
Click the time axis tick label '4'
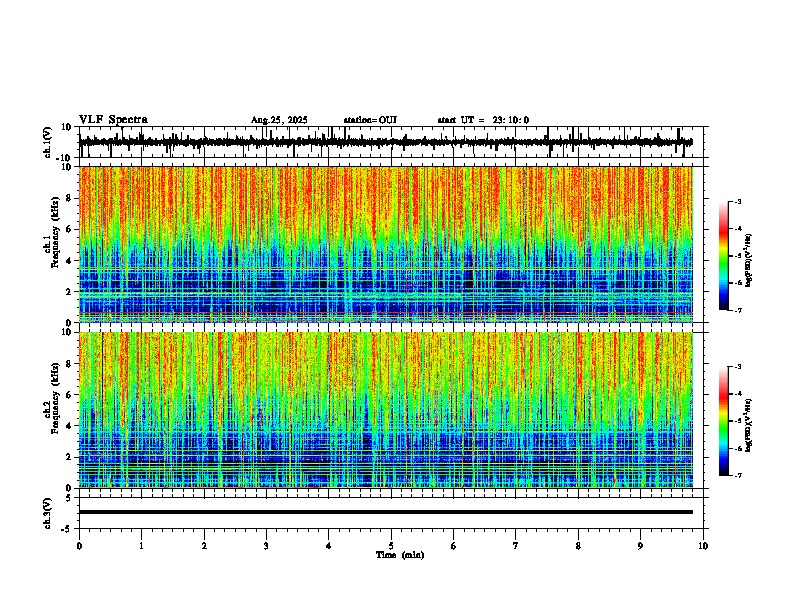click(329, 546)
